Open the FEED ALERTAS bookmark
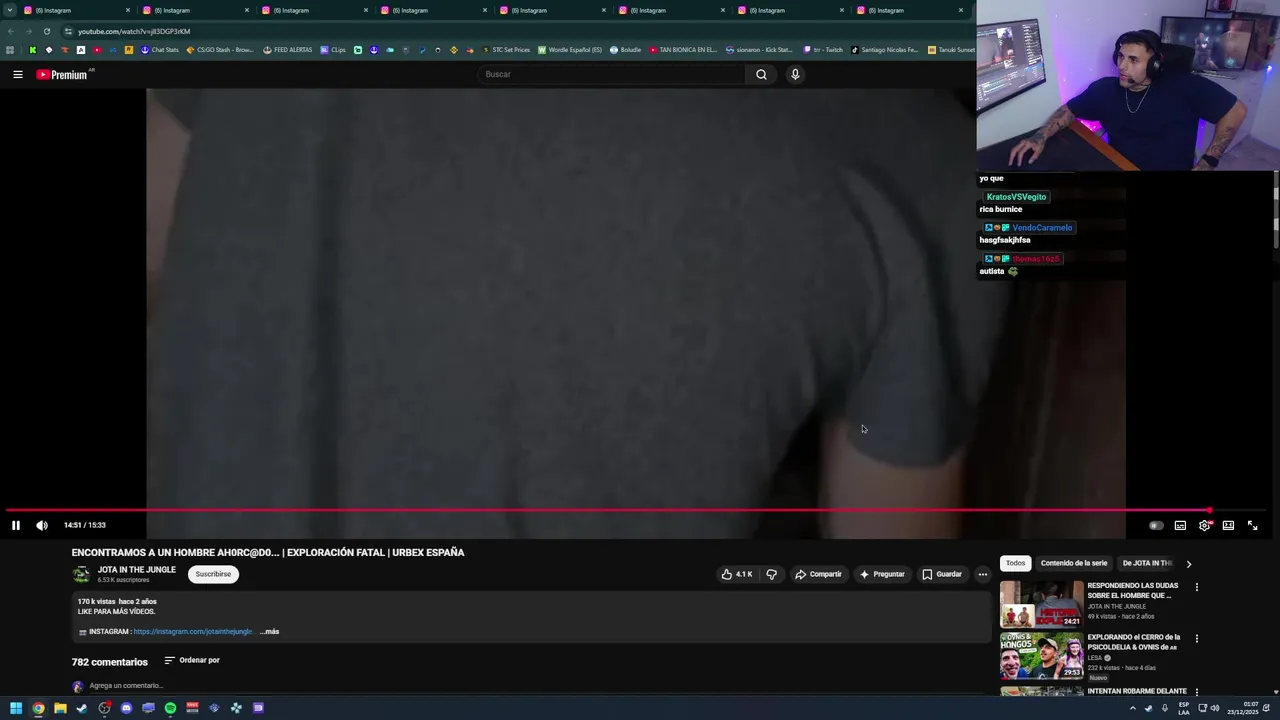Screen dimensions: 1280x720 coord(288,50)
